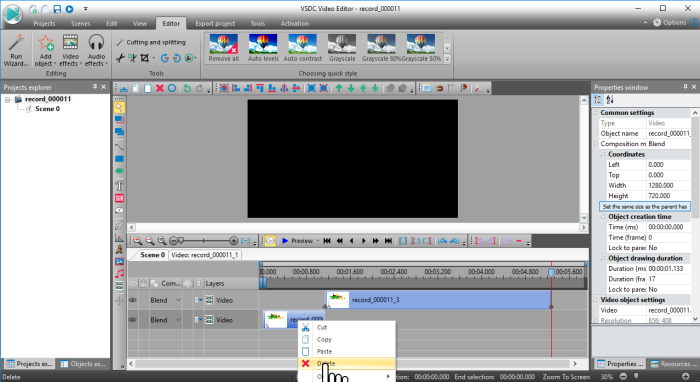Select the ellipse shape tool
The width and height of the screenshot is (700, 382).
(119, 171)
